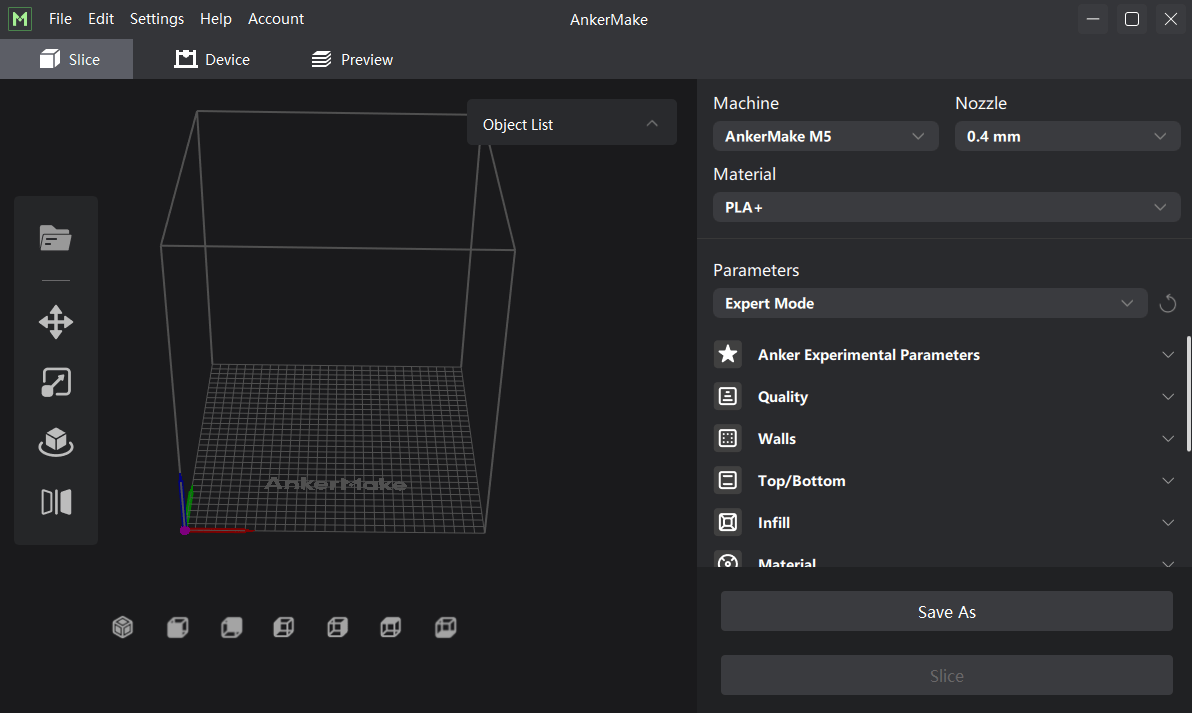Screen dimensions: 1192x713
Task: Switch to isometric 3D view cube
Action: [122, 627]
